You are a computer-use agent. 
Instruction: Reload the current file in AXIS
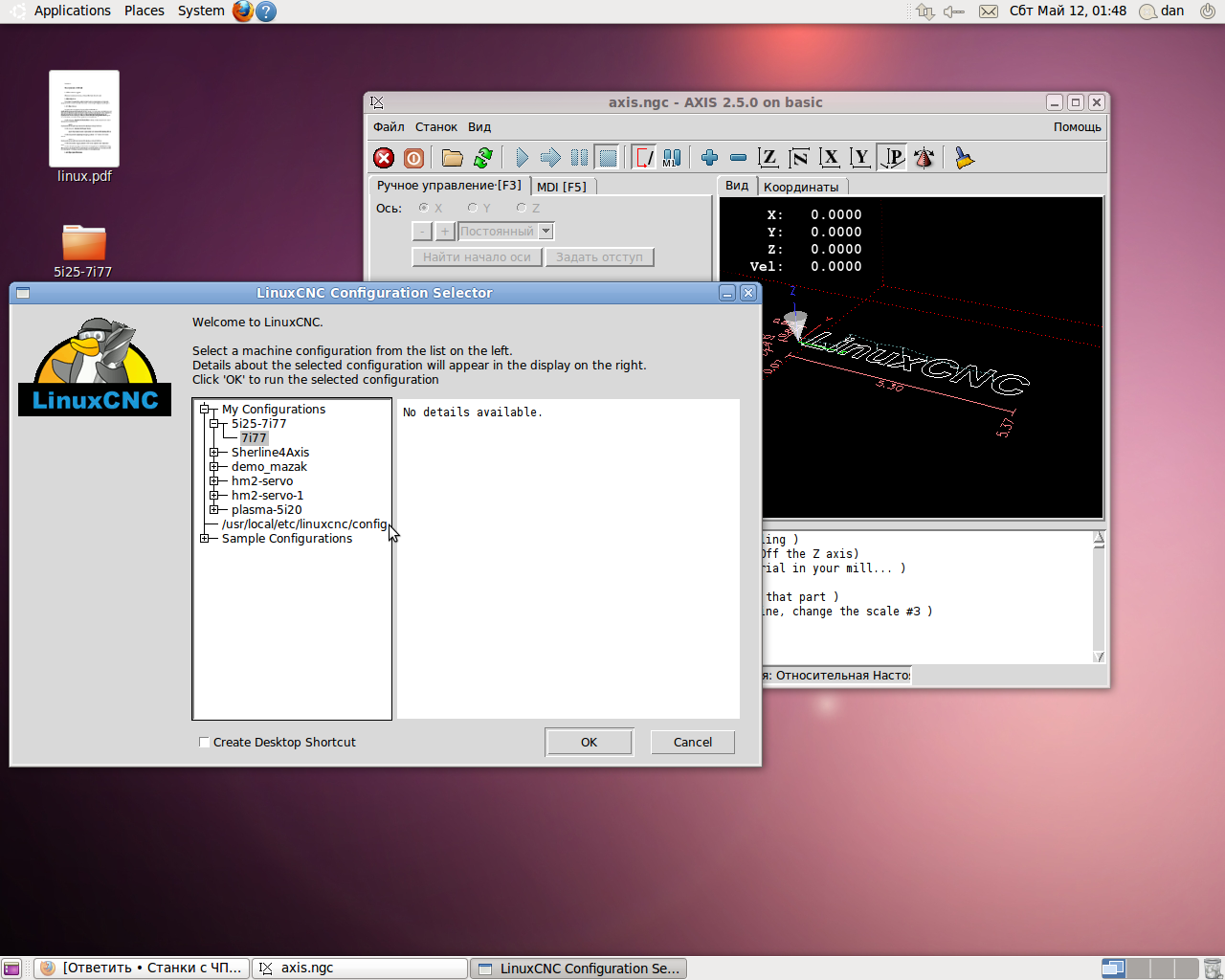[483, 158]
